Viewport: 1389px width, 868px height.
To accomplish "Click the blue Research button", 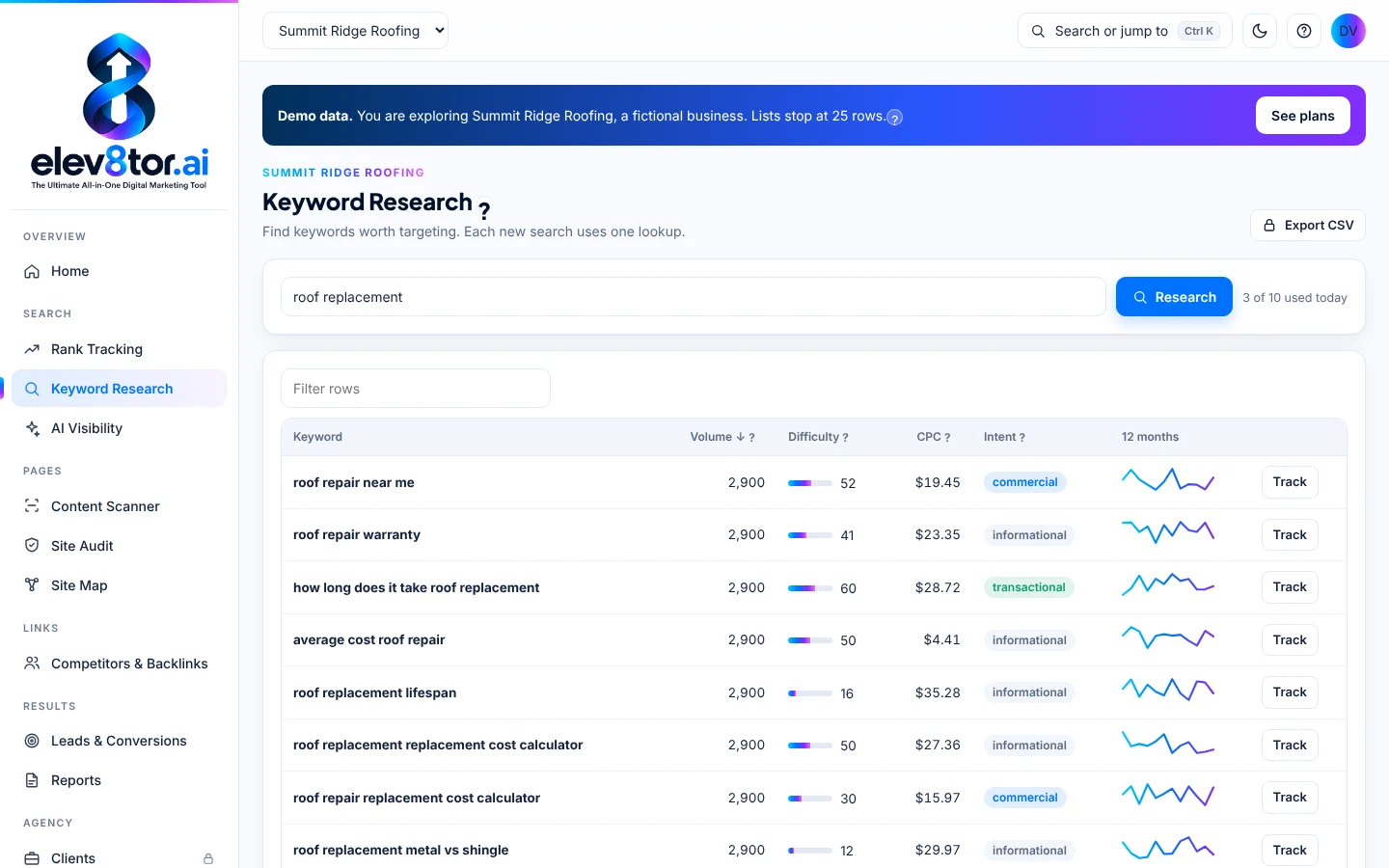I will pos(1174,297).
